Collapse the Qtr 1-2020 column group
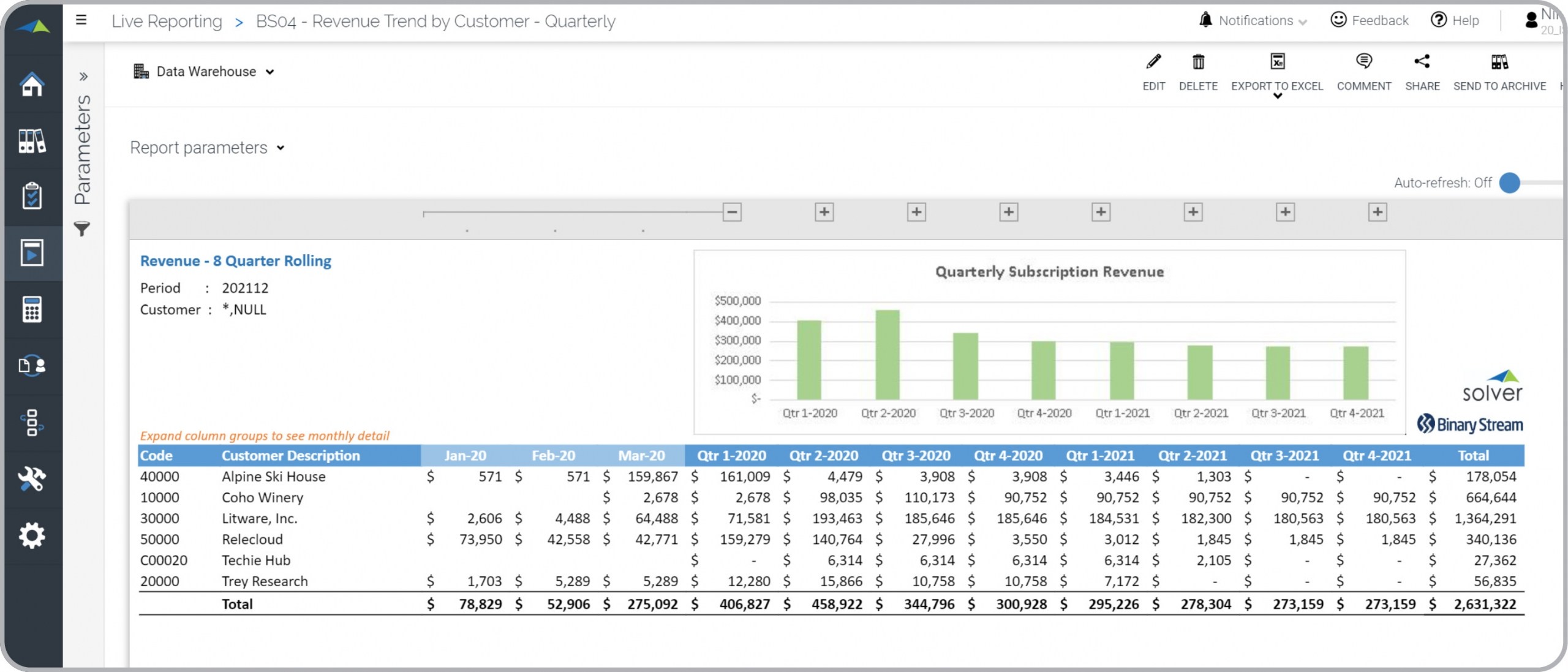 (732, 212)
